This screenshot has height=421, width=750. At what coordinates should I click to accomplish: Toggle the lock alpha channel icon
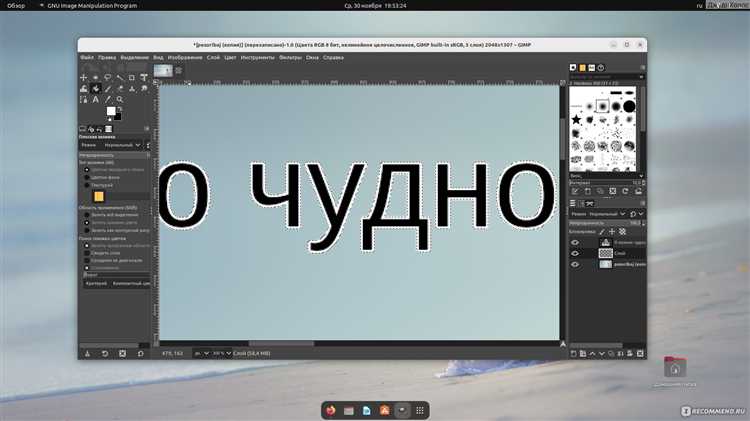pos(622,232)
